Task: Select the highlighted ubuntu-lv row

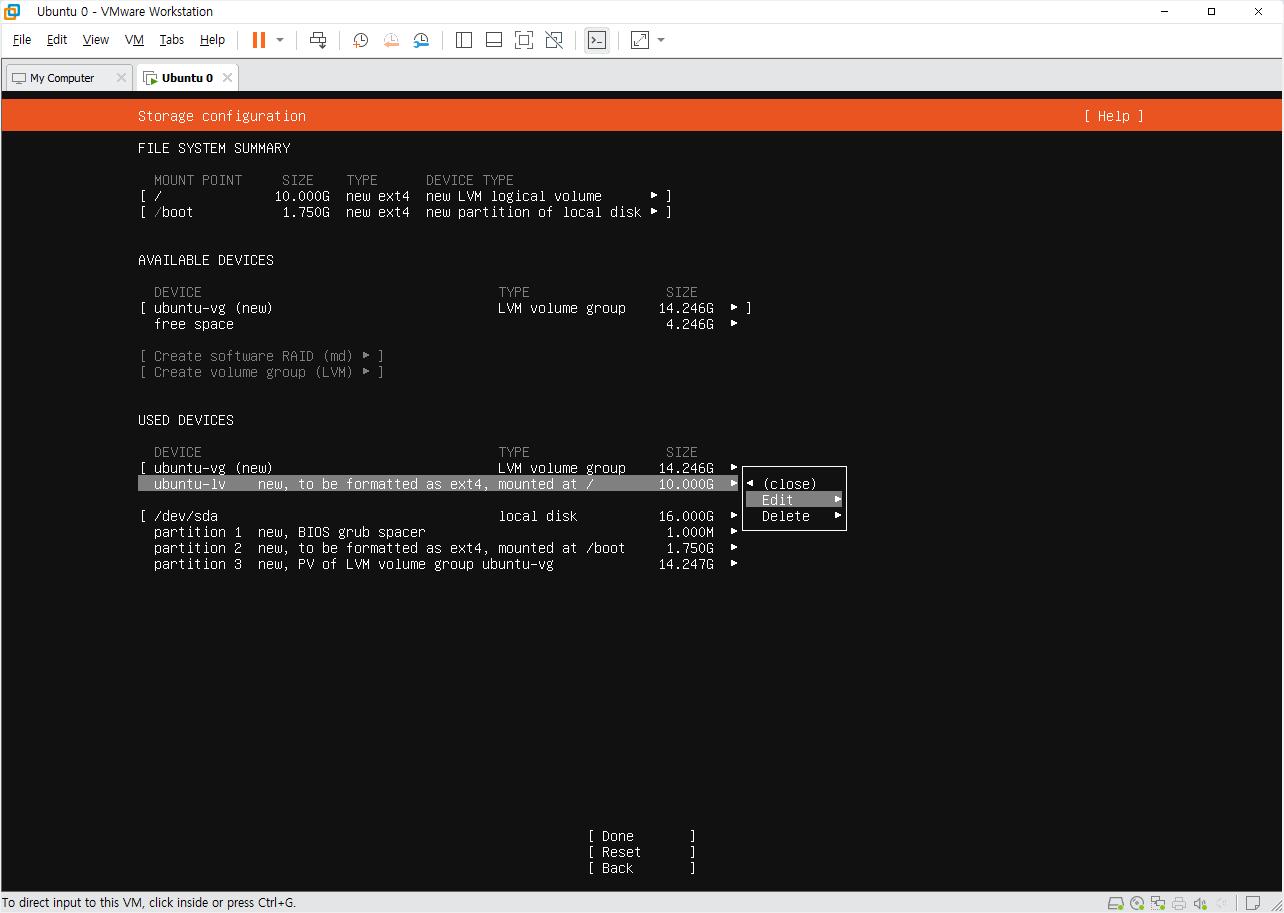Action: (x=438, y=484)
